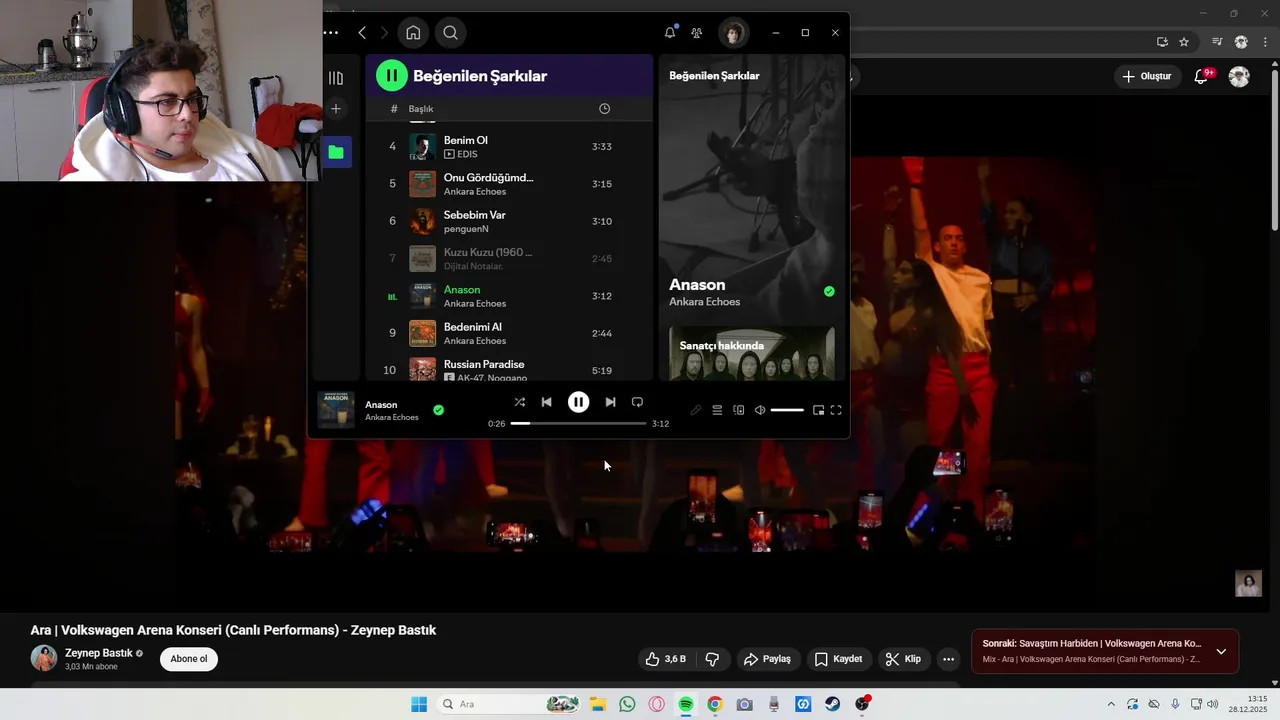Click Klip clip button
The height and width of the screenshot is (720, 1280).
[902, 659]
